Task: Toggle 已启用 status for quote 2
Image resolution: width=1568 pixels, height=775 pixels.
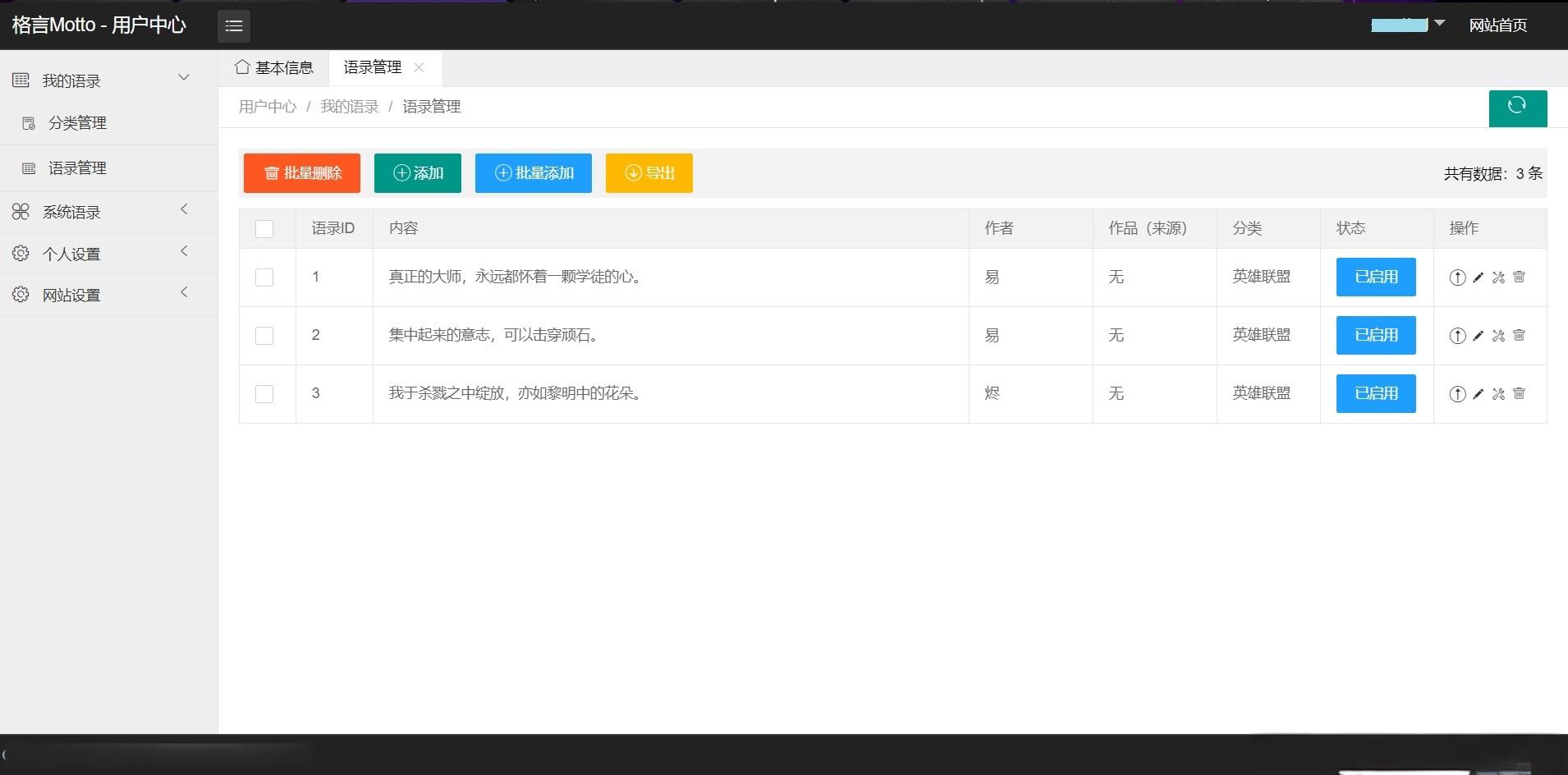Action: point(1376,336)
